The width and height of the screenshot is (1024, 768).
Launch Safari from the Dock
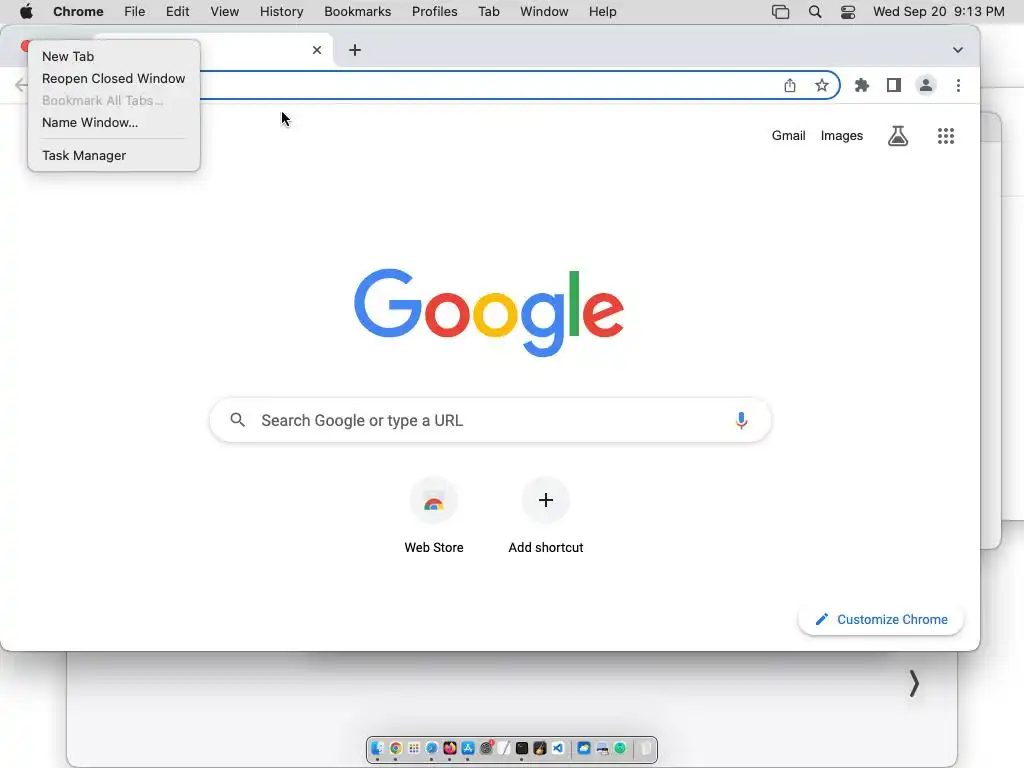click(432, 748)
